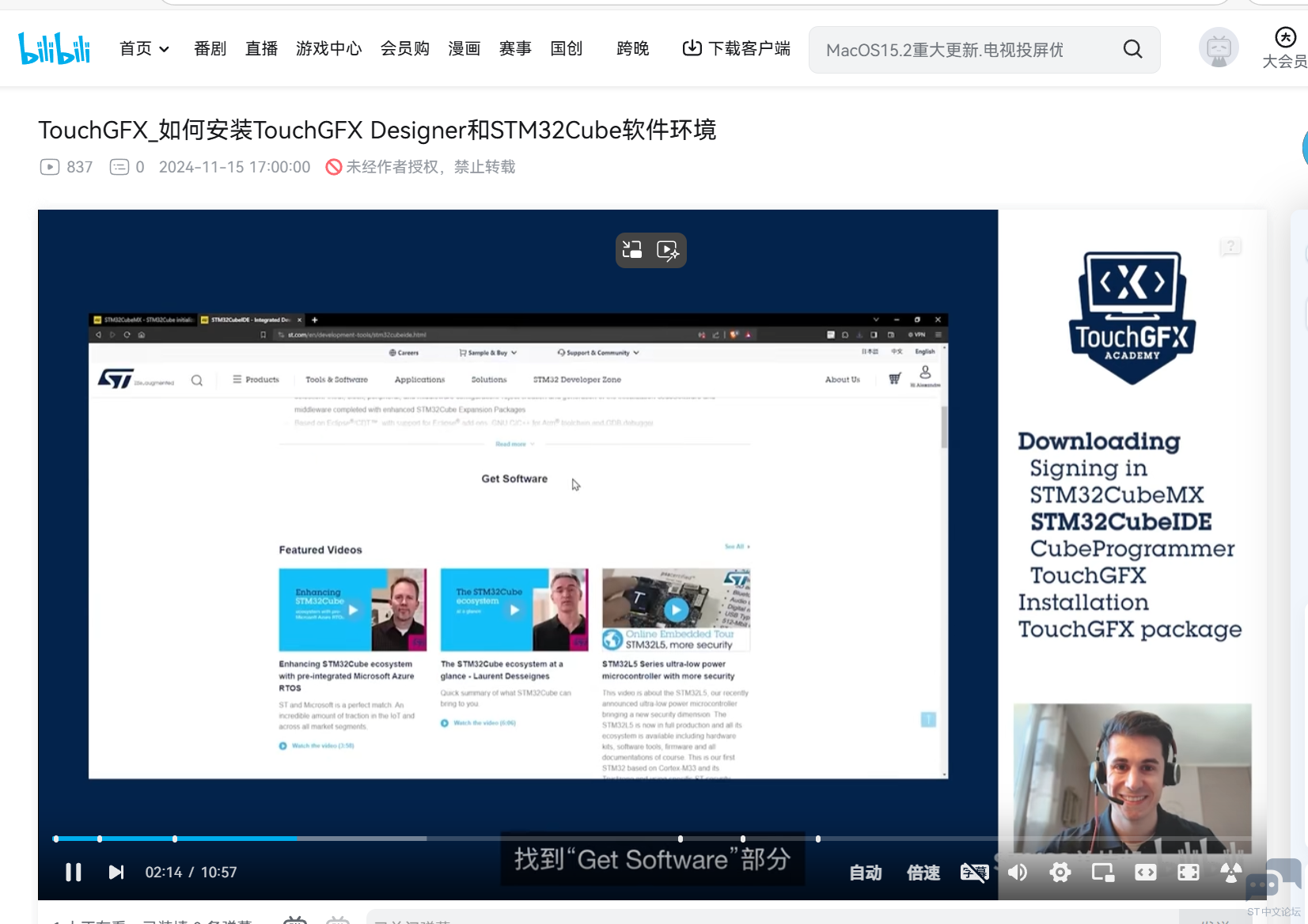Click the magnifier search icon

1132,50
